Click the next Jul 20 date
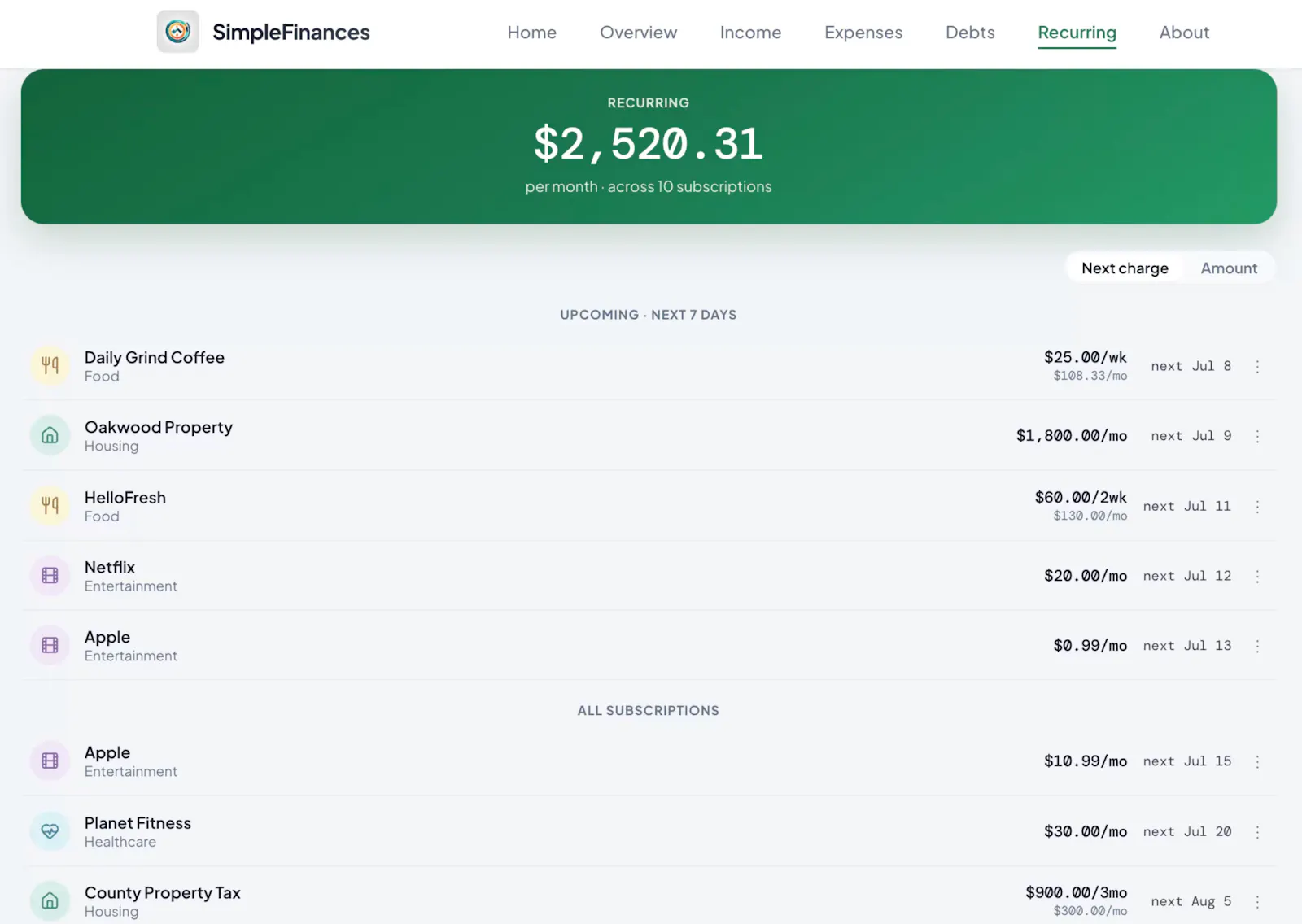Image resolution: width=1302 pixels, height=924 pixels. pyautogui.click(x=1186, y=831)
